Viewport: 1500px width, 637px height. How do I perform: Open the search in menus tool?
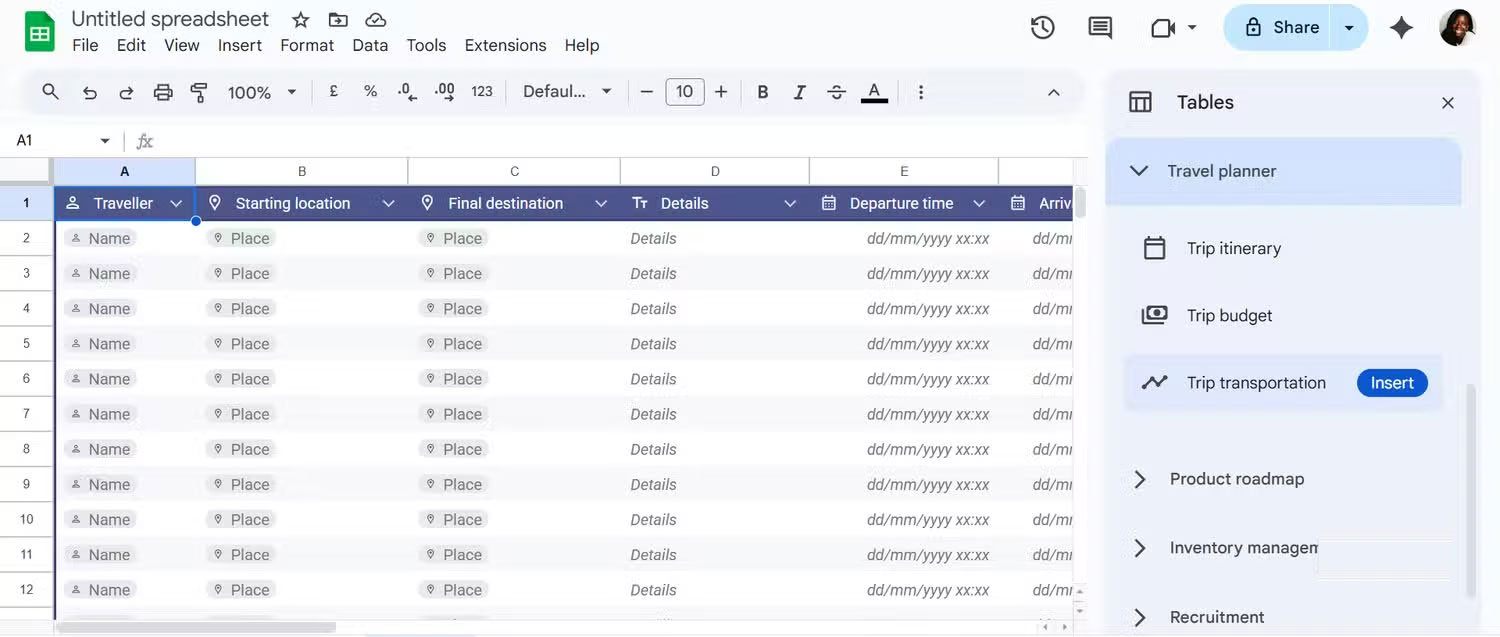tap(50, 91)
